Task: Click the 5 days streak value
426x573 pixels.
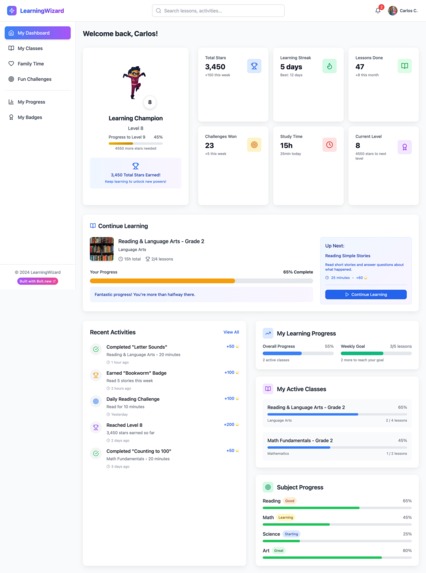Action: coord(291,67)
